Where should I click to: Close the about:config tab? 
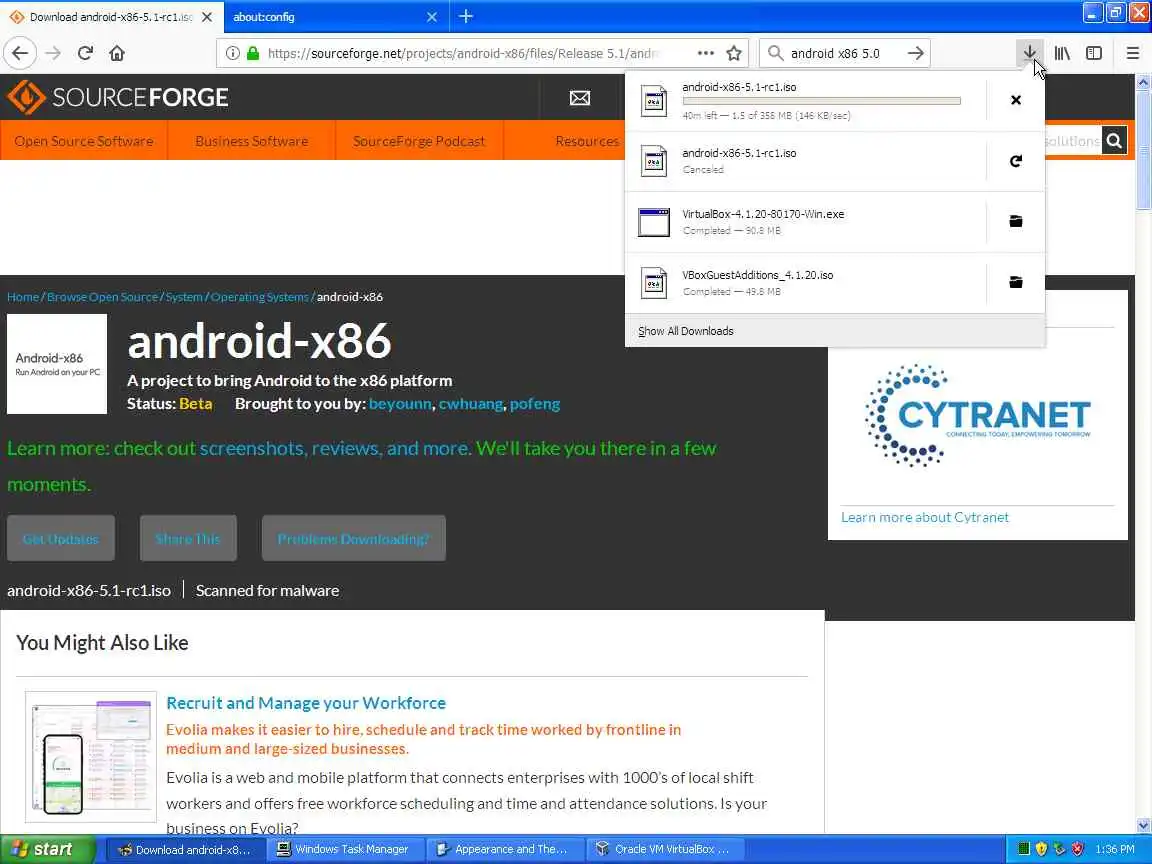432,16
